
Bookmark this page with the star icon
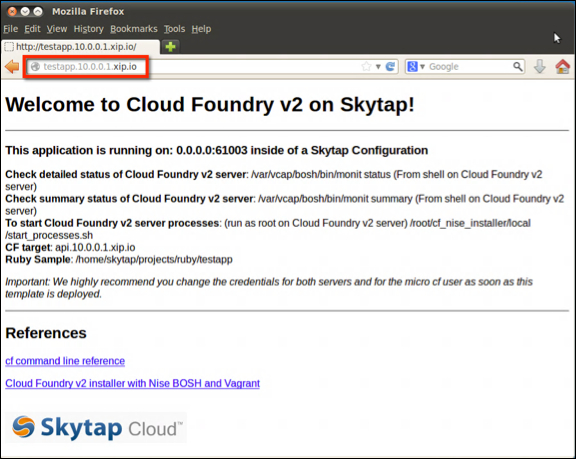pyautogui.click(x=366, y=66)
